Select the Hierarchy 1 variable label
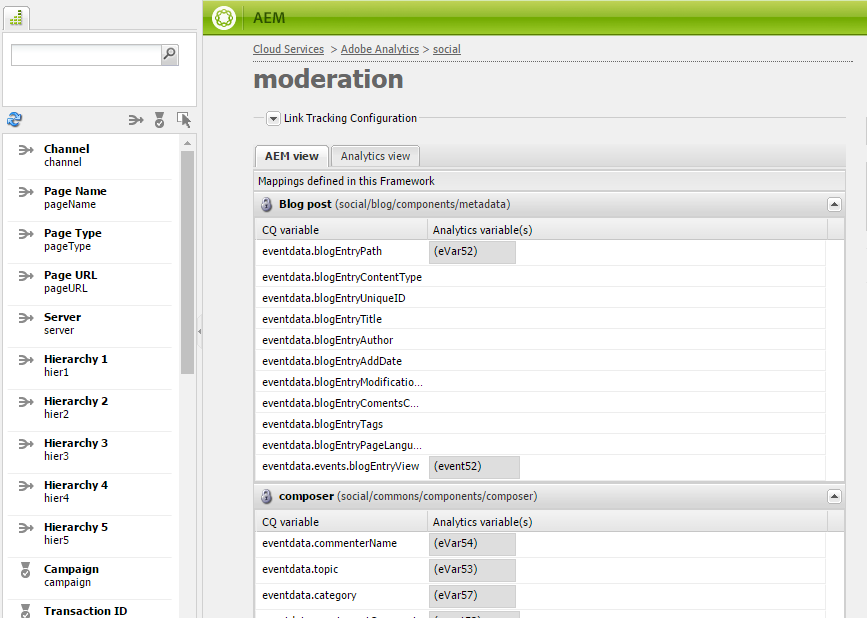Viewport: 867px width, 618px height. (x=76, y=359)
